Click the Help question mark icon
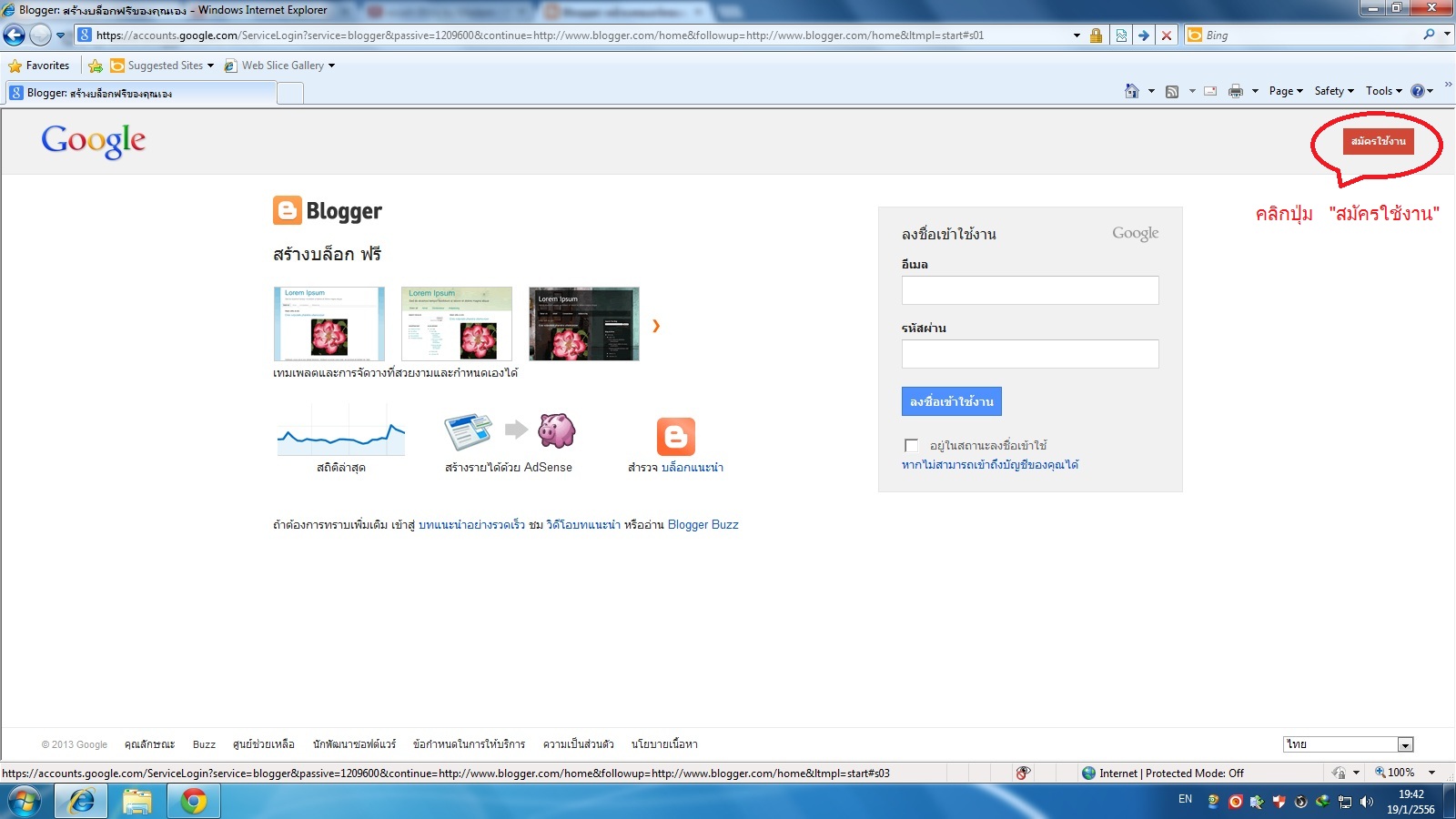Screen dimensions: 1456x819 (1418, 91)
